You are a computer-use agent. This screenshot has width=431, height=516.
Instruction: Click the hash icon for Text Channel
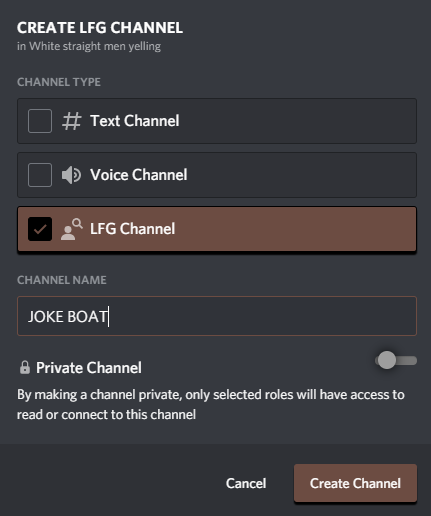(72, 121)
